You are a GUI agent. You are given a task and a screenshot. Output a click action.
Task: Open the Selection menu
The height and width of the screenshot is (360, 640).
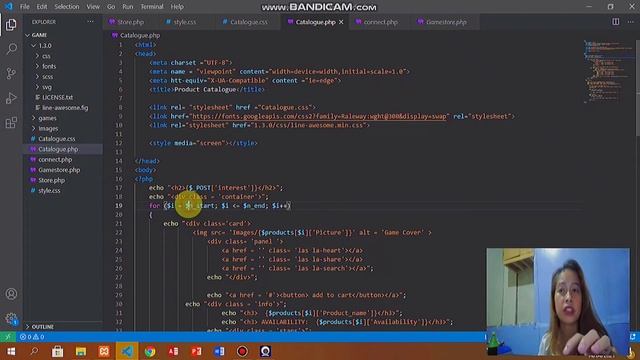tap(67, 7)
